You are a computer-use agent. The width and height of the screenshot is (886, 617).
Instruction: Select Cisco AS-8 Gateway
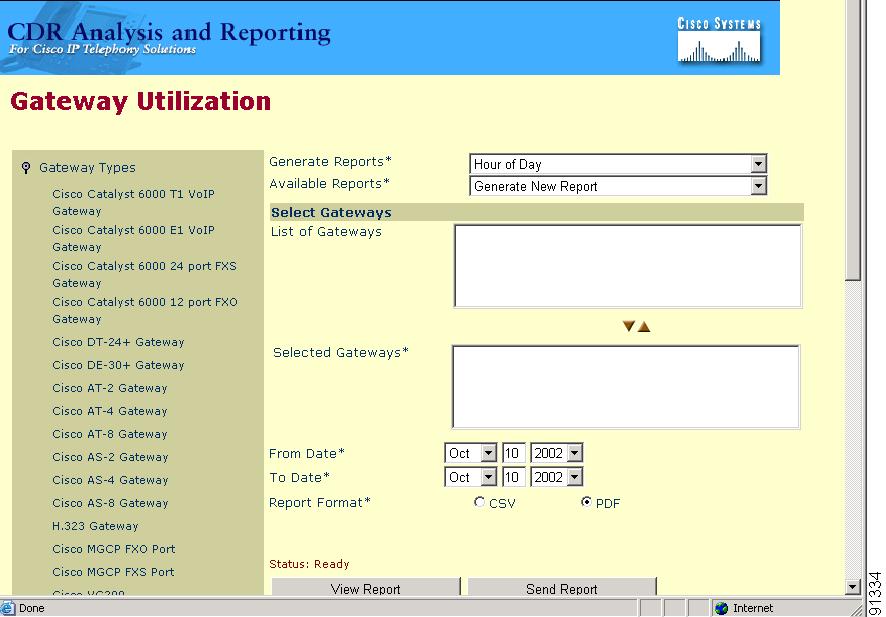click(x=110, y=503)
